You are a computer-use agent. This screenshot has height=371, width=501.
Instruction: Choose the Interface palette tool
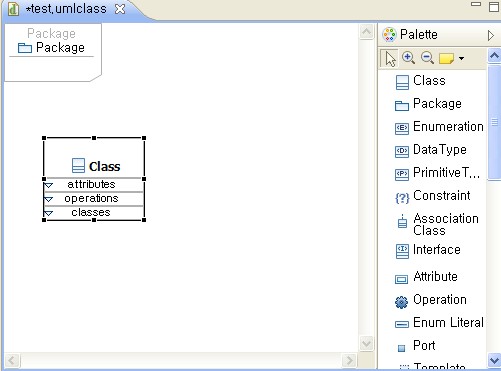coord(428,250)
